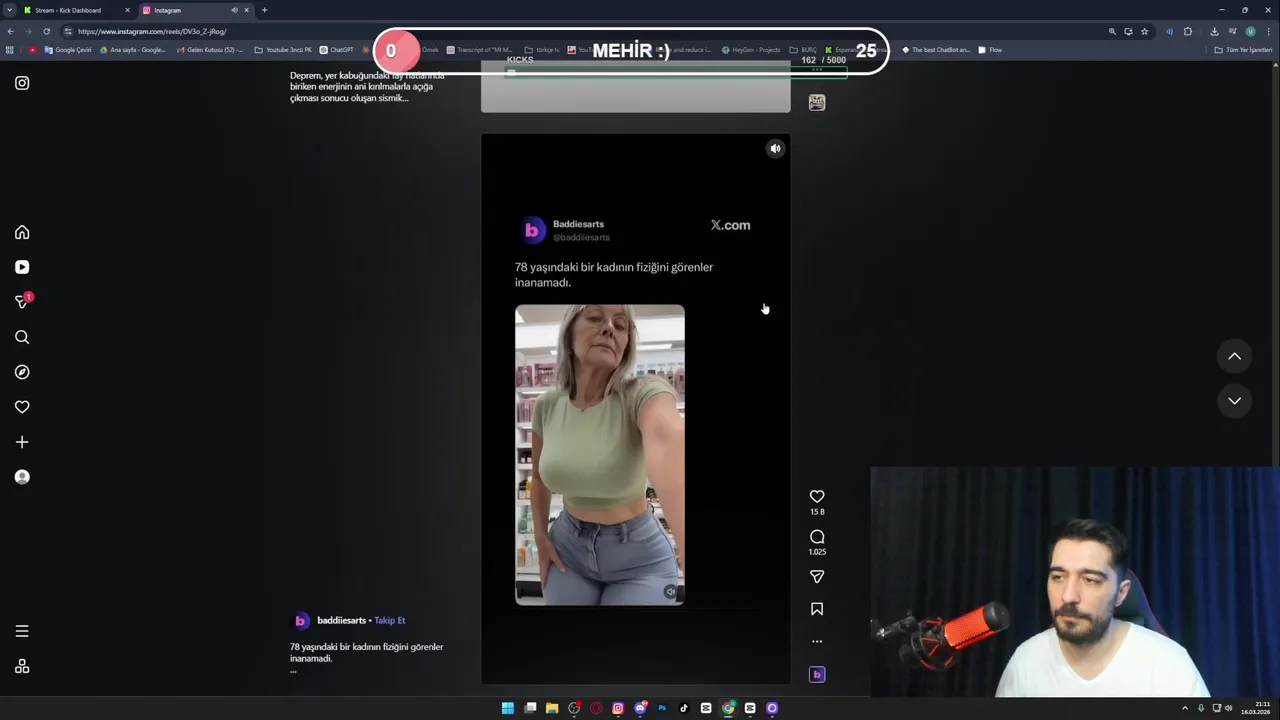Open Explore compass icon

click(x=22, y=372)
